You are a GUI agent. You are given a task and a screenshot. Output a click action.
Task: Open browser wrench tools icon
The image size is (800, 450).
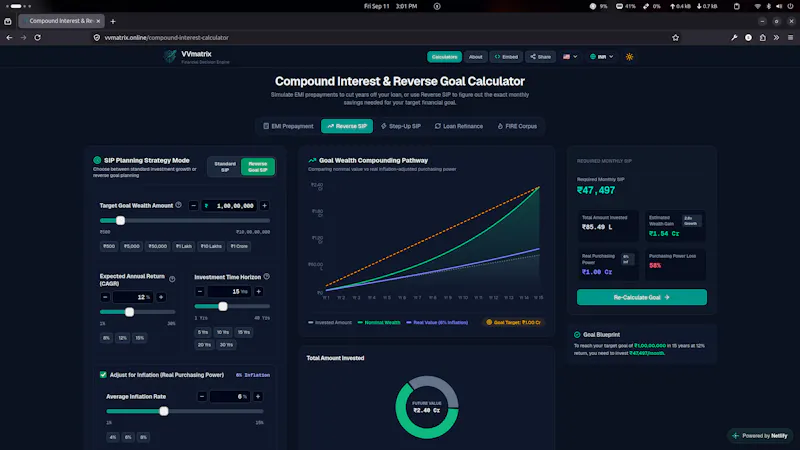click(x=734, y=37)
